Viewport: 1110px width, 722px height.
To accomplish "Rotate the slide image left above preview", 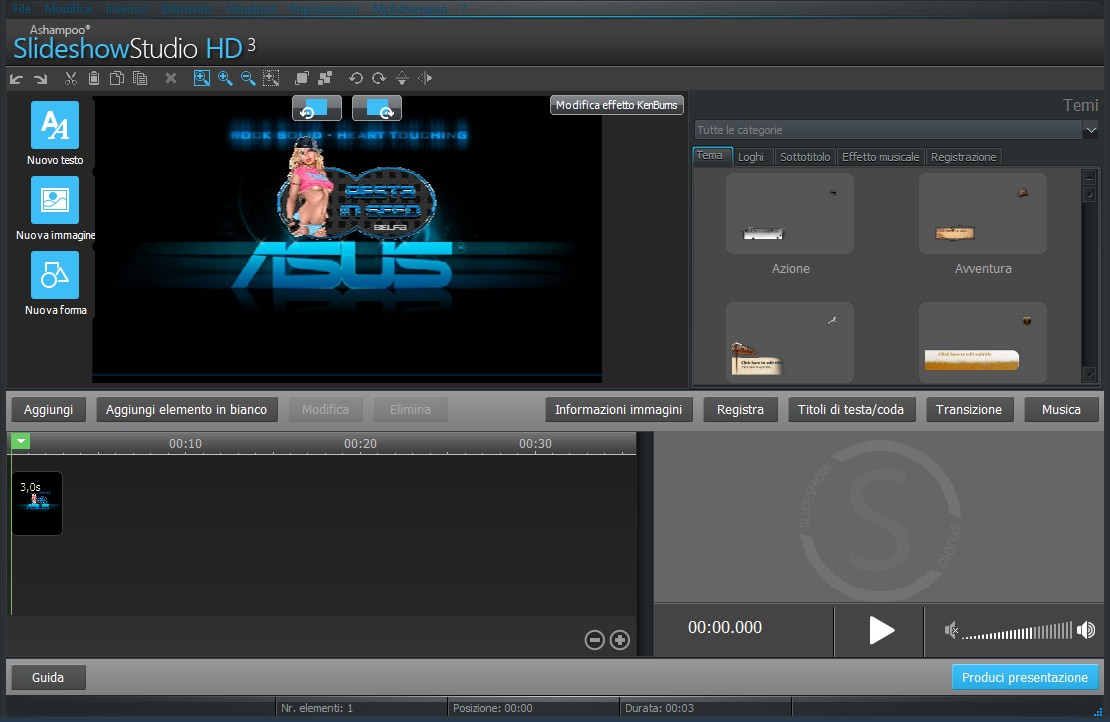I will pos(316,108).
